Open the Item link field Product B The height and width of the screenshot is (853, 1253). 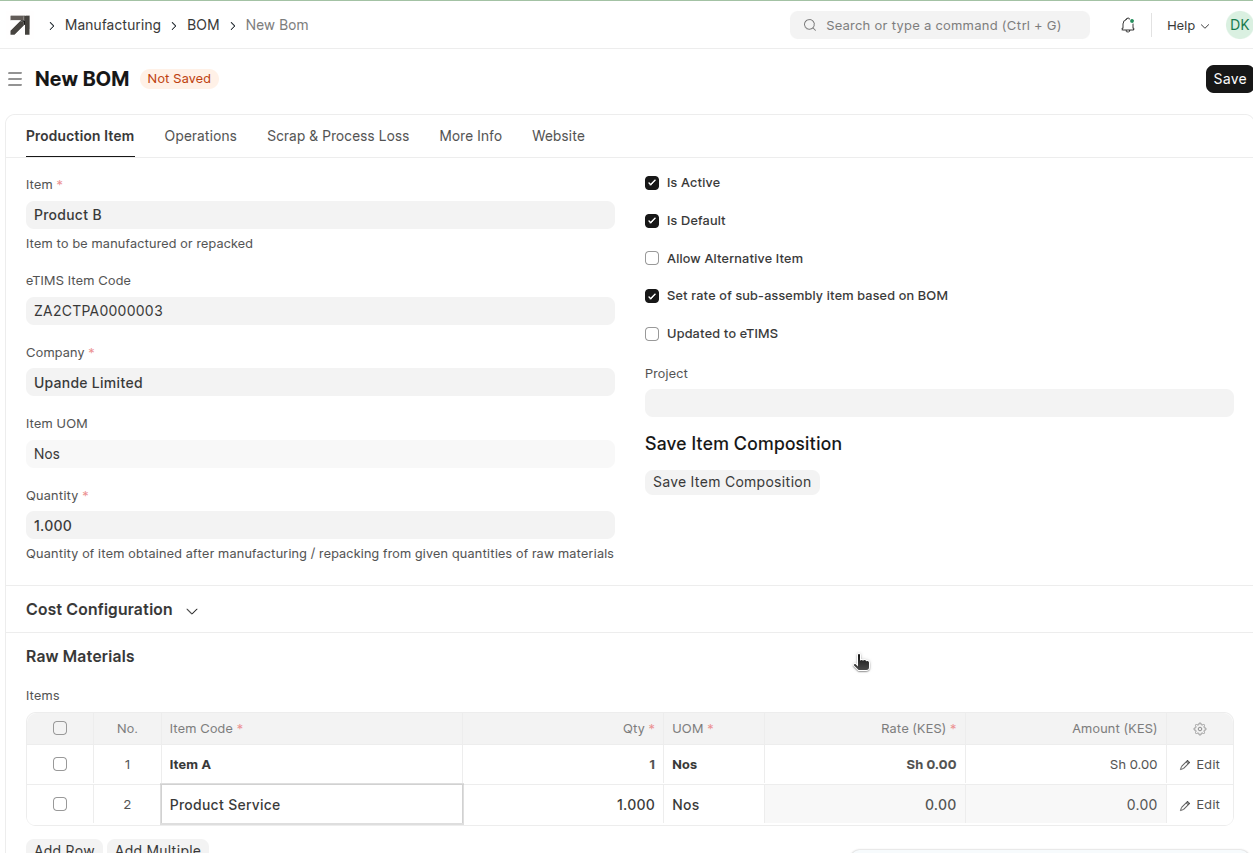(320, 215)
